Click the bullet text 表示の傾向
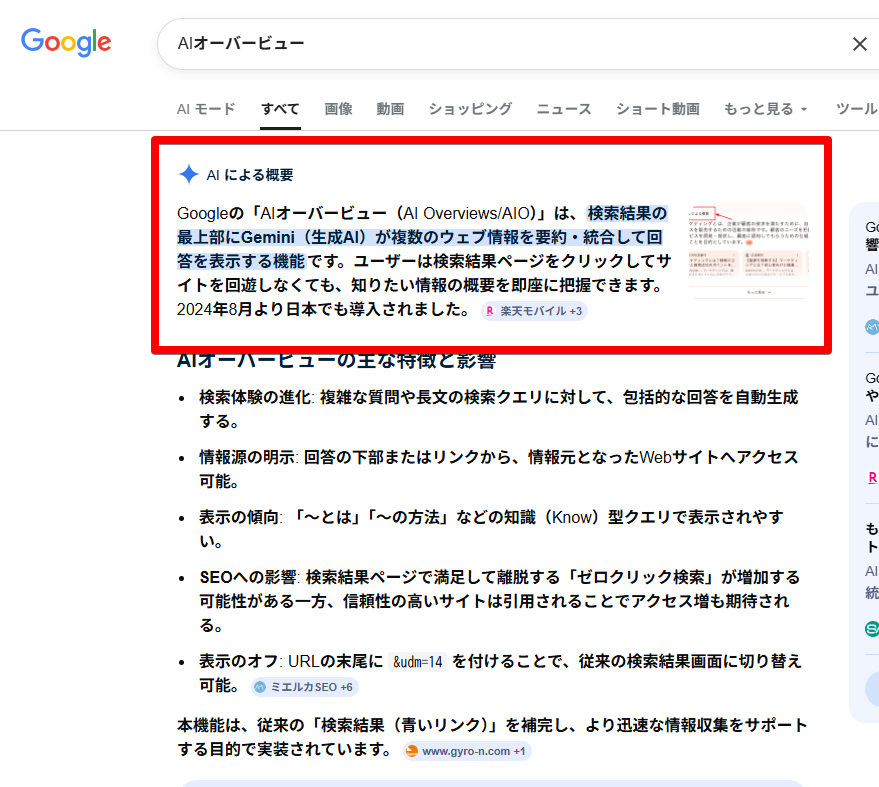The height and width of the screenshot is (787, 879). click(x=239, y=517)
